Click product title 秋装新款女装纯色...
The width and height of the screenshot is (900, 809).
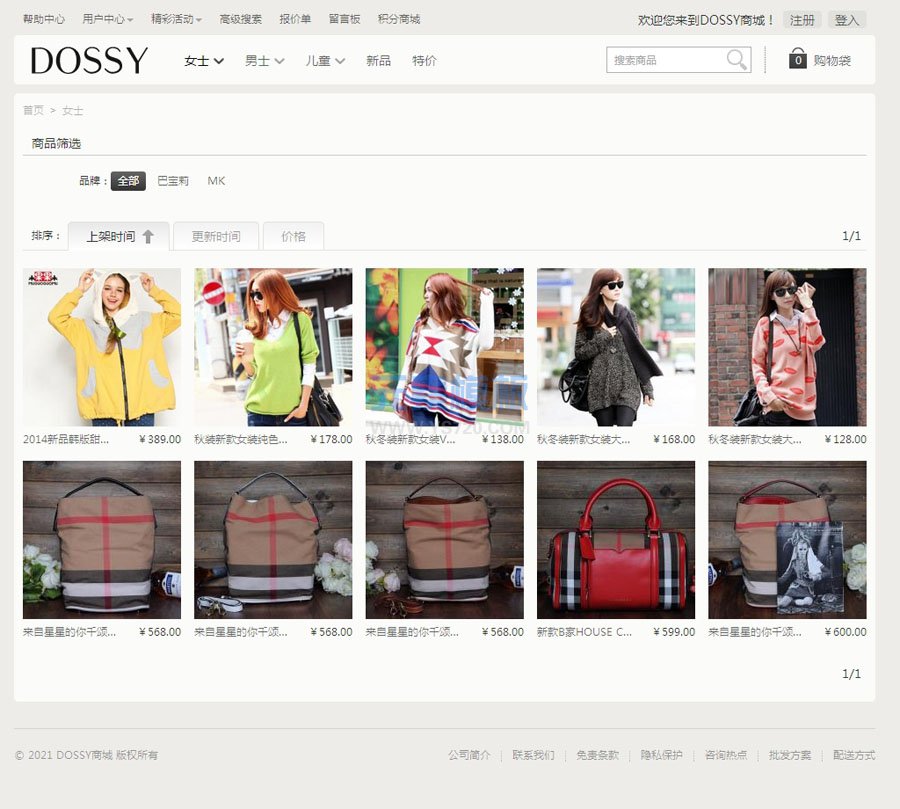click(x=241, y=439)
